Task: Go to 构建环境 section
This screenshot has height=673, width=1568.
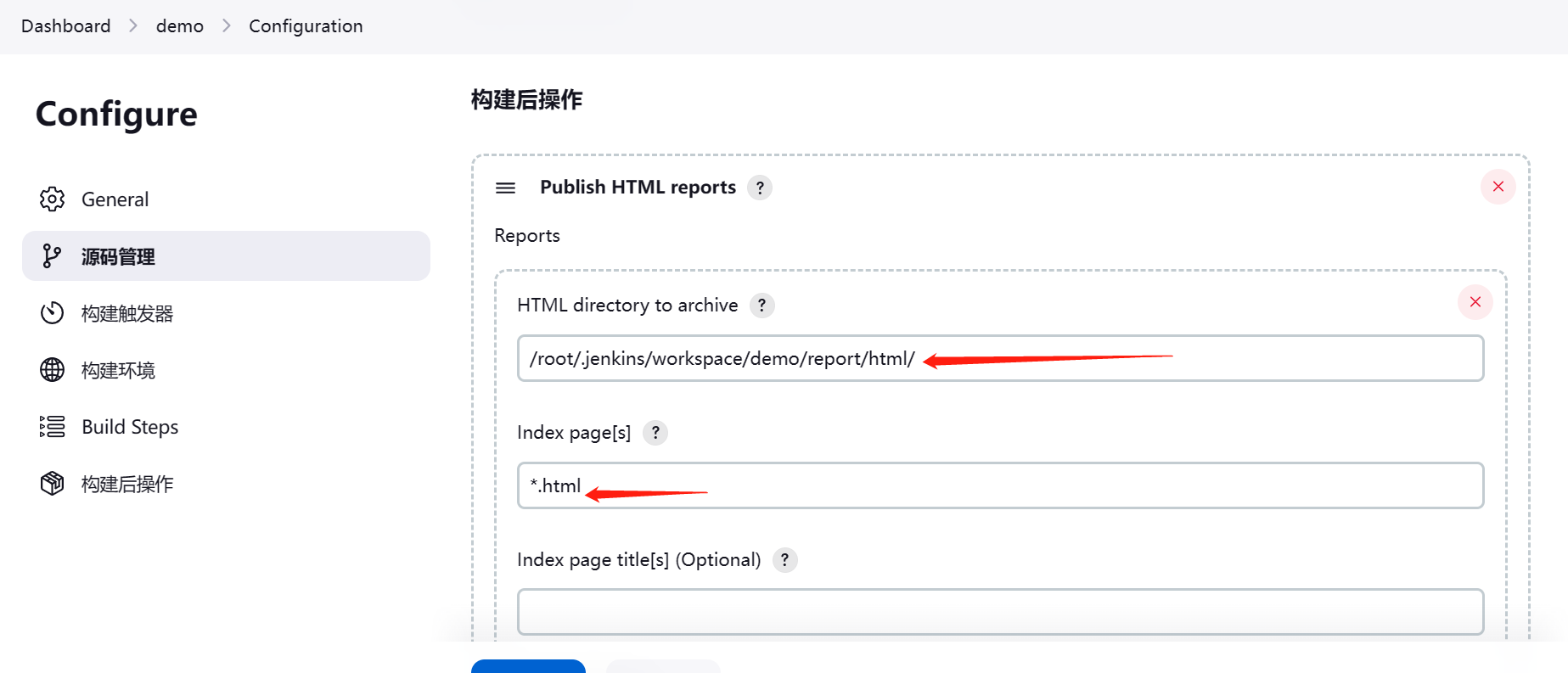Action: (226, 370)
